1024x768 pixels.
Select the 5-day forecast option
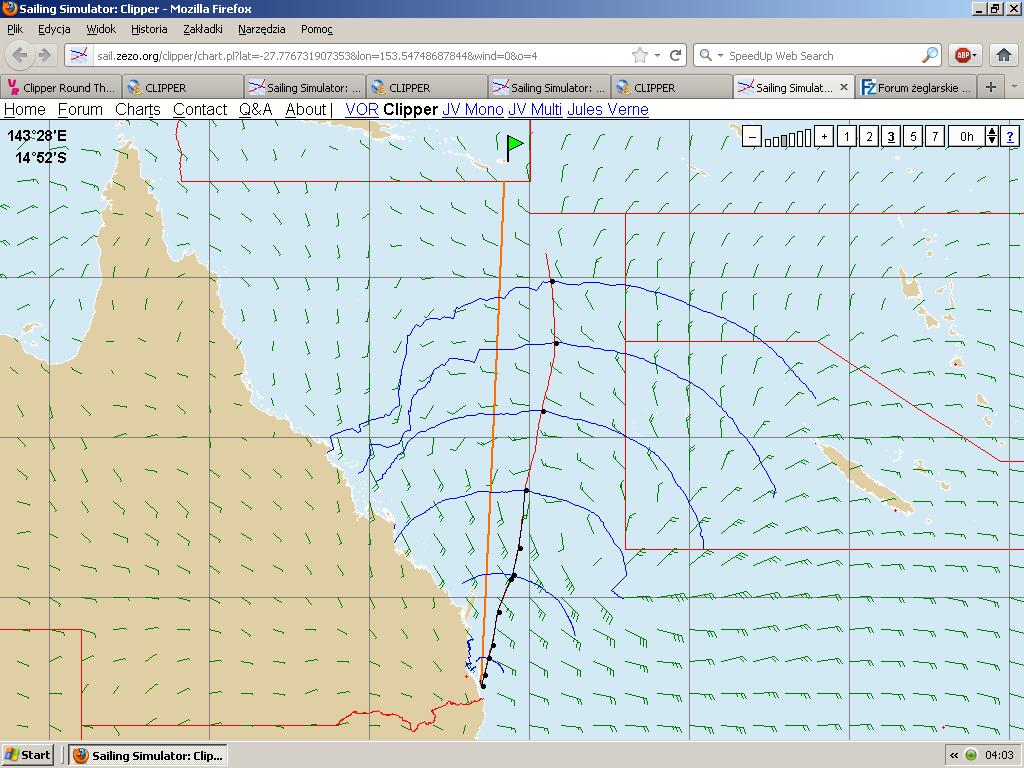click(x=913, y=137)
